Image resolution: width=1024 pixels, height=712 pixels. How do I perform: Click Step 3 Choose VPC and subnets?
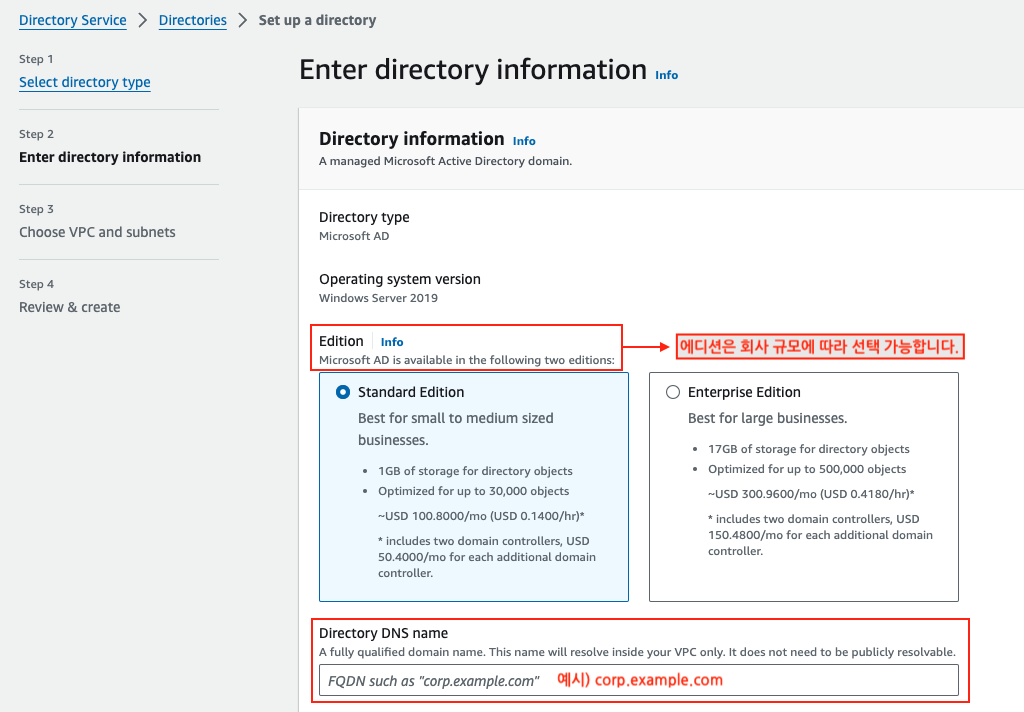click(97, 233)
